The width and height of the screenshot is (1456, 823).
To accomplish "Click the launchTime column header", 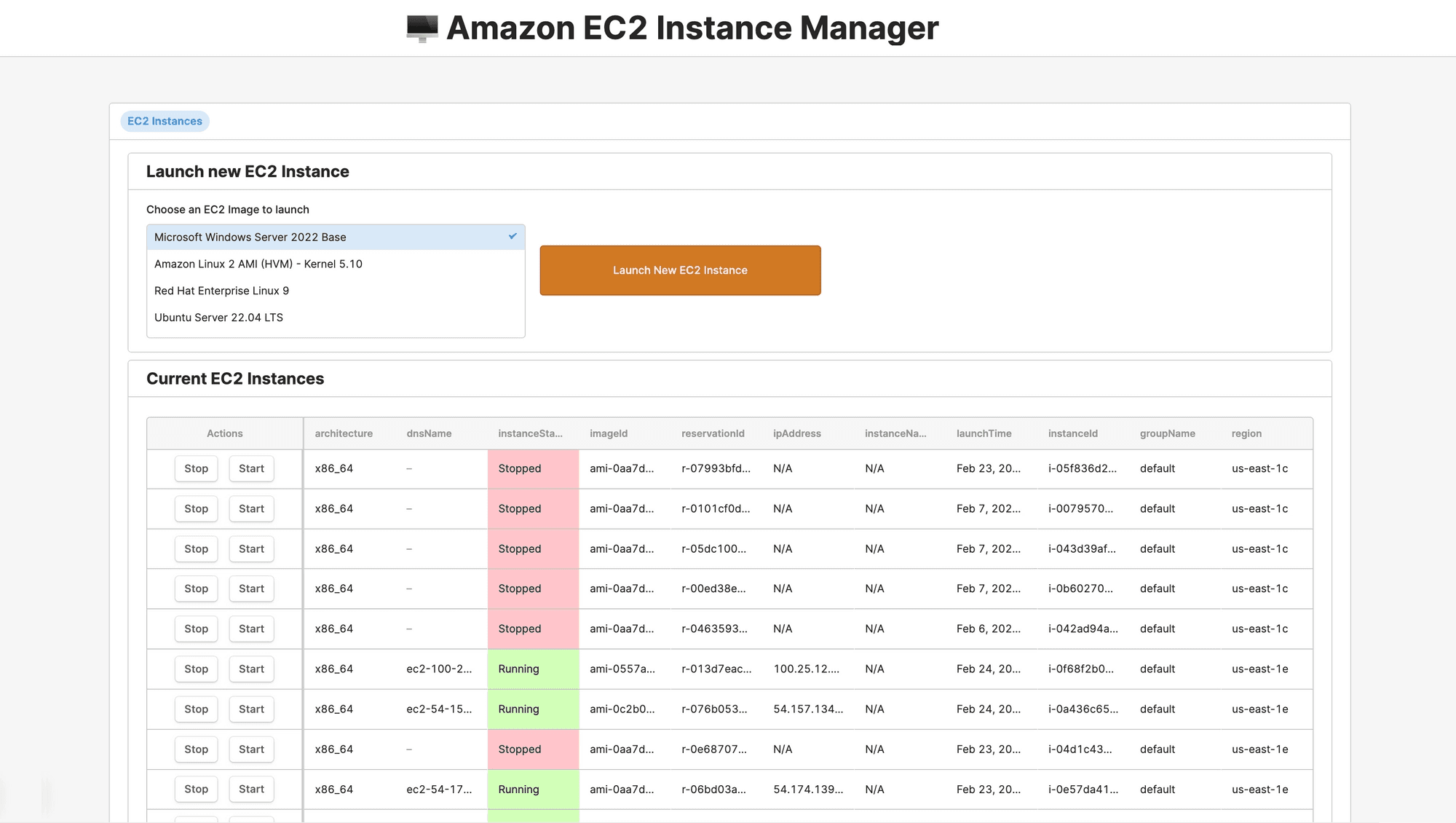I will coord(984,433).
